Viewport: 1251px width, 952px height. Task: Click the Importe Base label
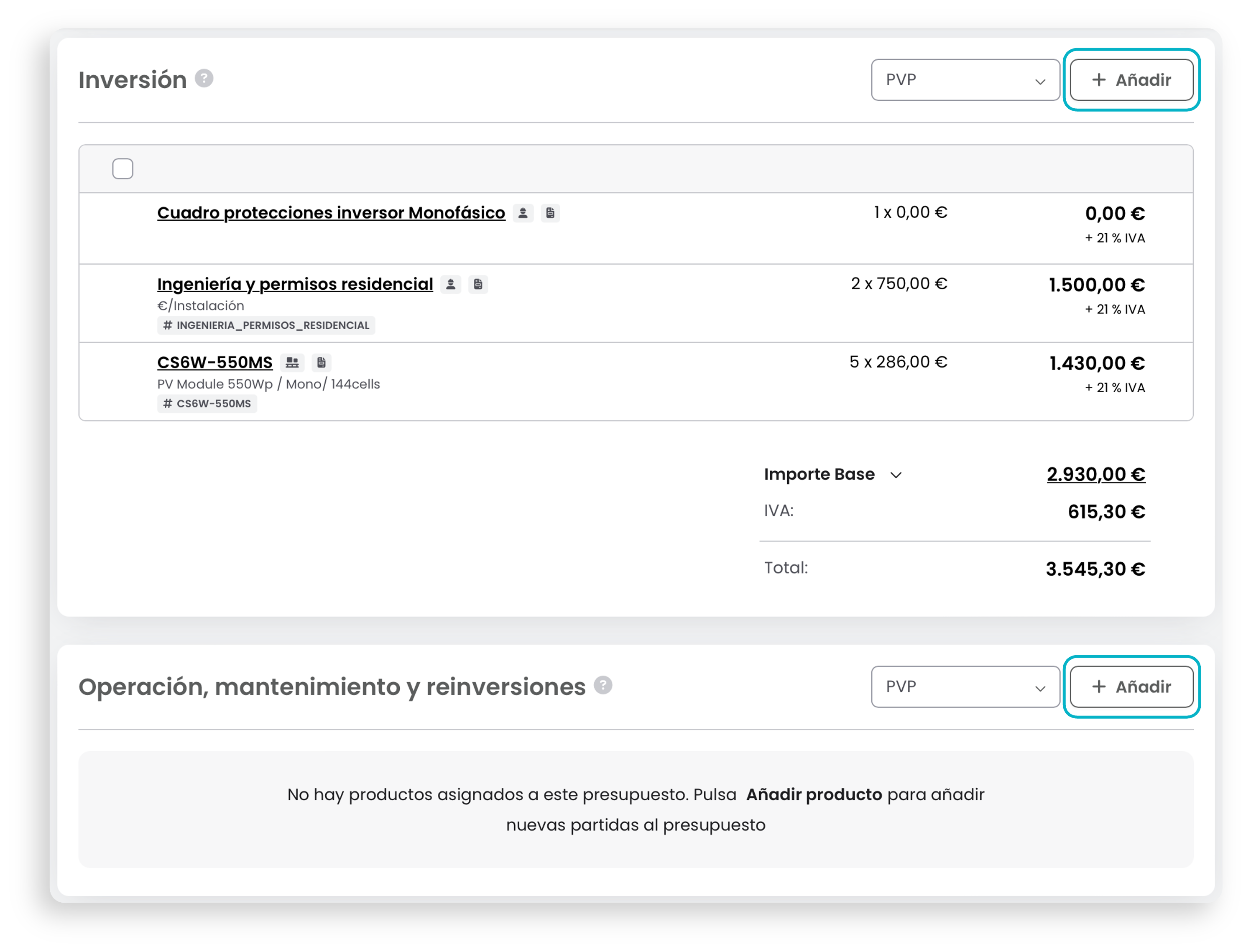(819, 474)
